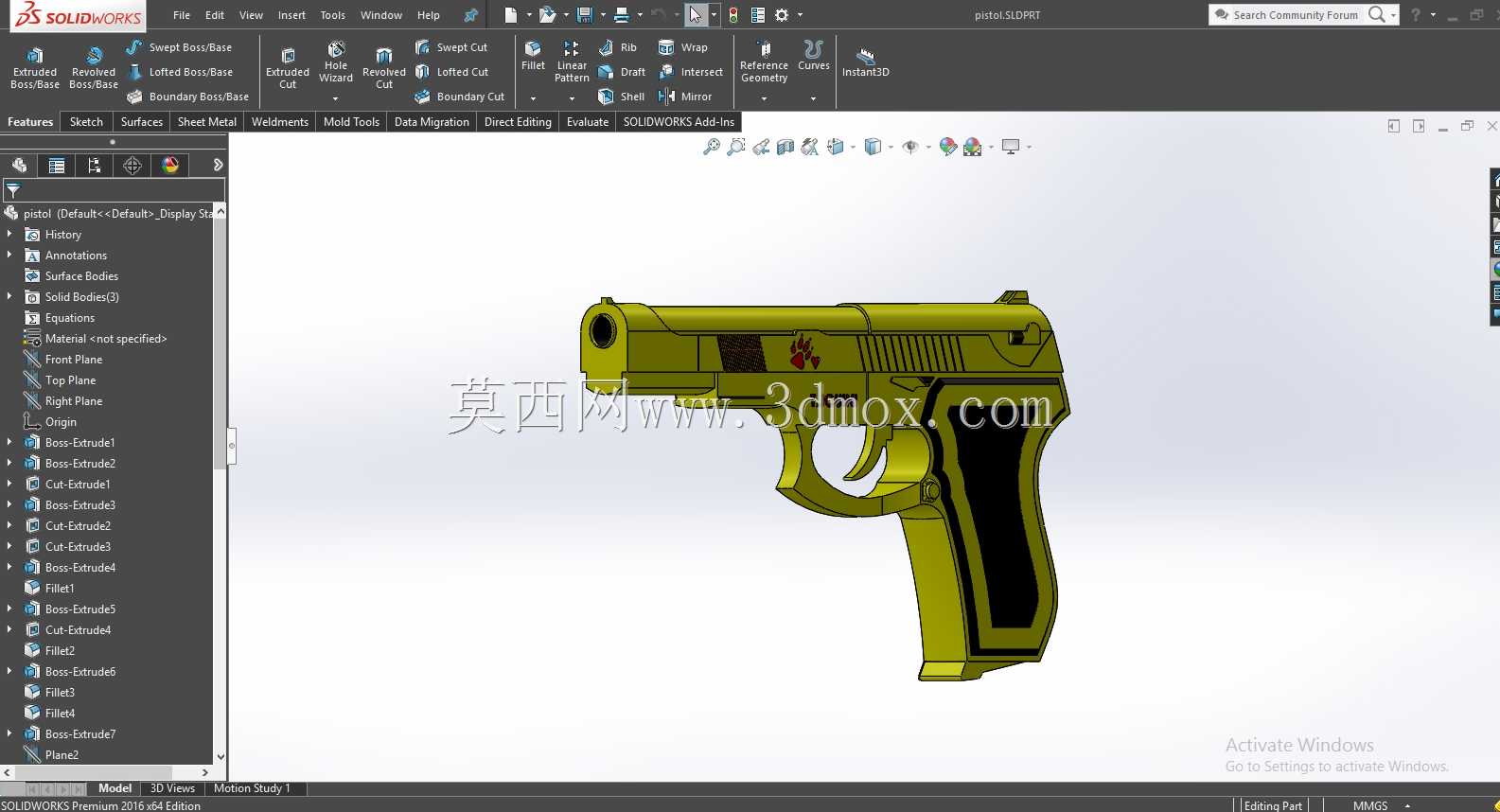Click the Section View icon
1500x812 pixels.
click(785, 147)
